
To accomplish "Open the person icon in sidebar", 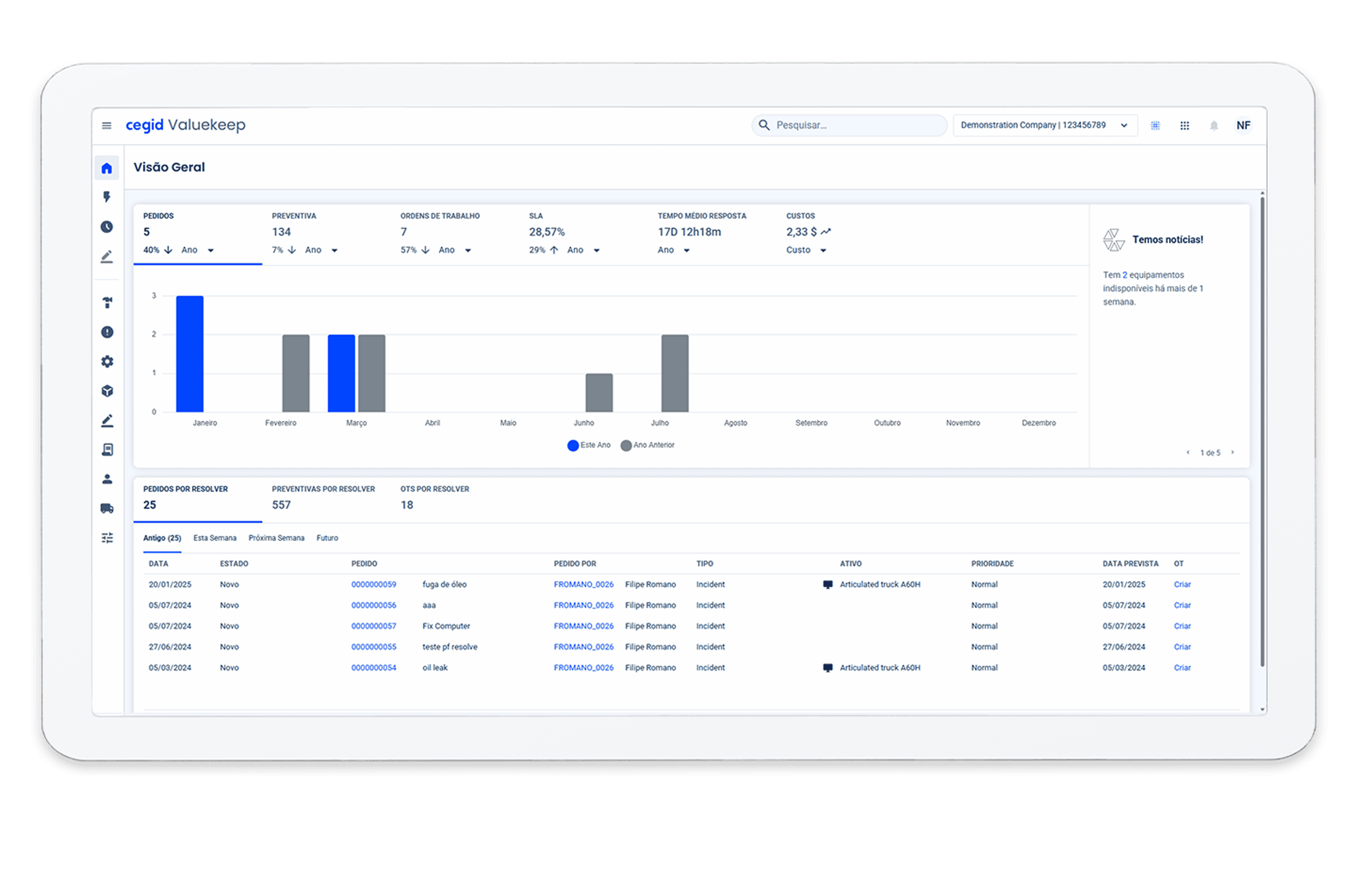I will [x=107, y=480].
